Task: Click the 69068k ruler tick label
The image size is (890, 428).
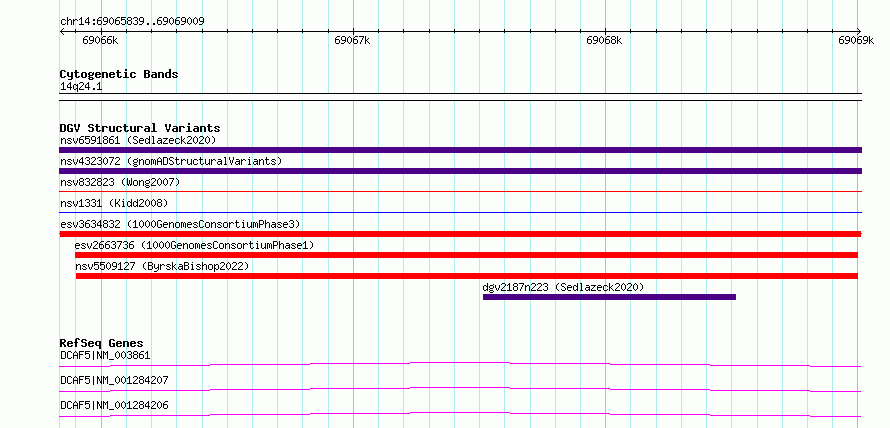Action: (604, 40)
